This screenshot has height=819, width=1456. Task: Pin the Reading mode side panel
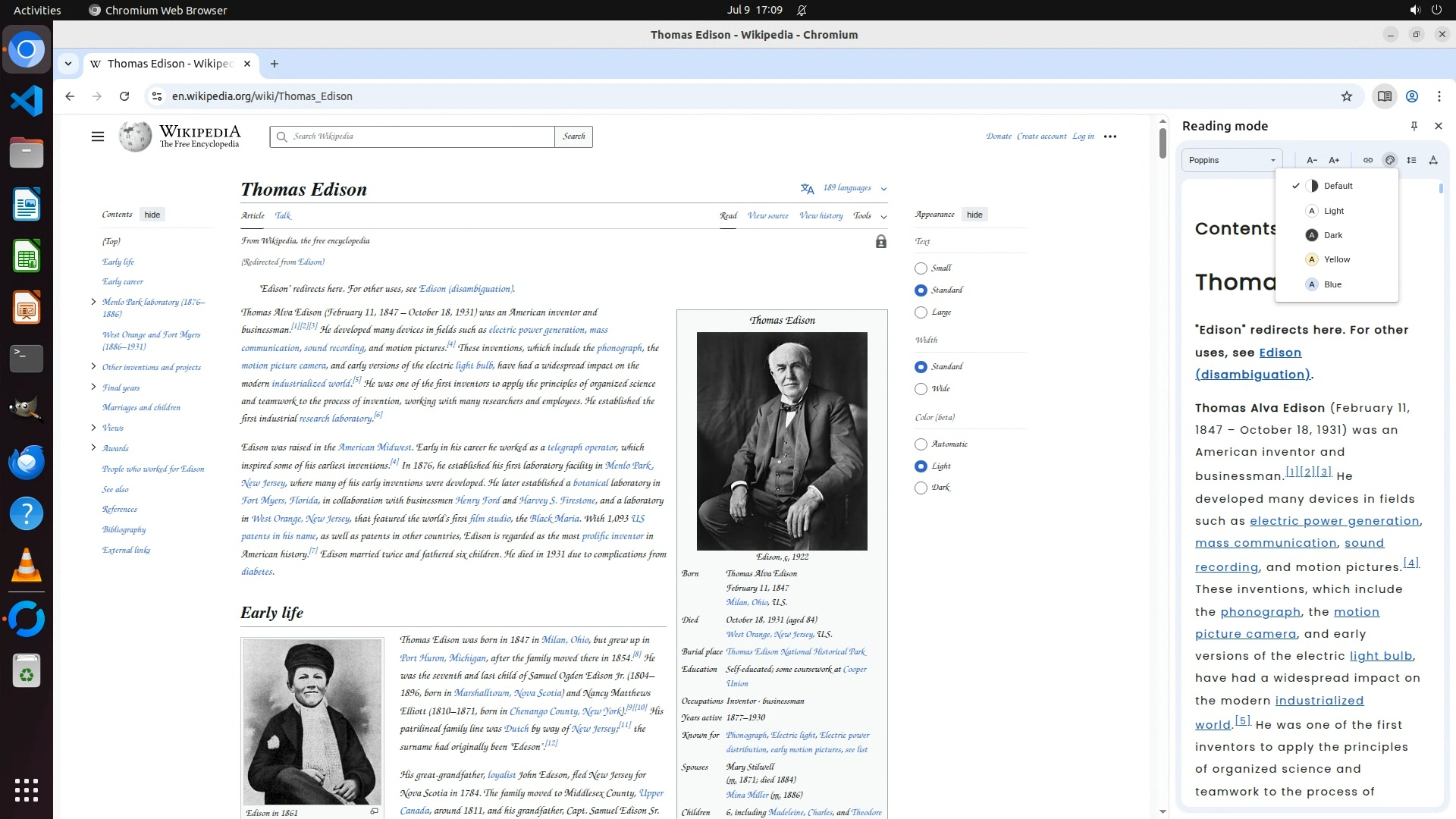(1414, 126)
